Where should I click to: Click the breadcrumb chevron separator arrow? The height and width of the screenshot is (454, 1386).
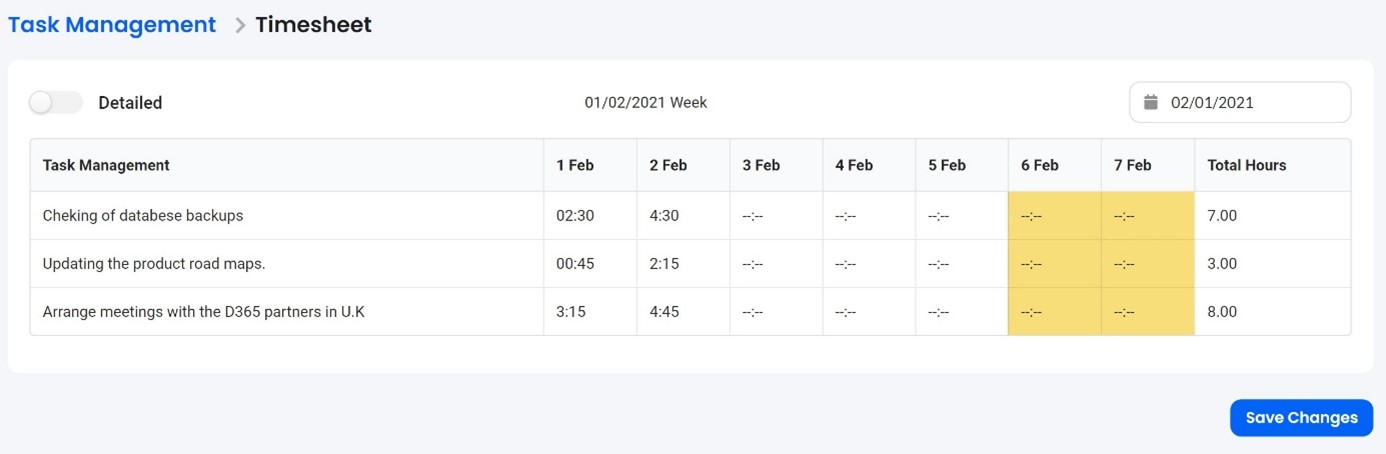(240, 26)
